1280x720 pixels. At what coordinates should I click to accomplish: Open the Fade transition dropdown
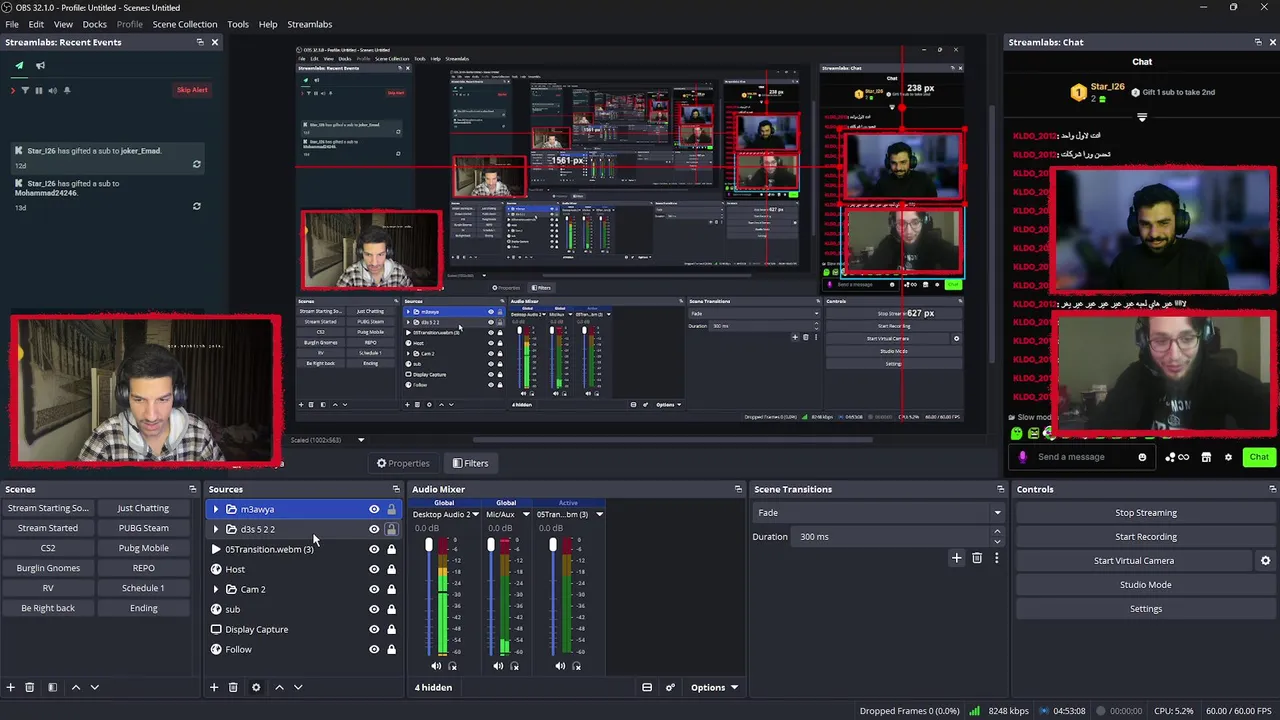pyautogui.click(x=878, y=512)
